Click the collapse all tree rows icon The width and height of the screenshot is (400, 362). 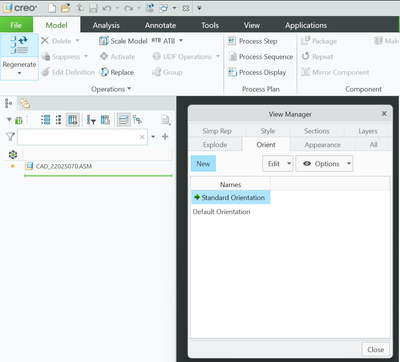pos(58,120)
